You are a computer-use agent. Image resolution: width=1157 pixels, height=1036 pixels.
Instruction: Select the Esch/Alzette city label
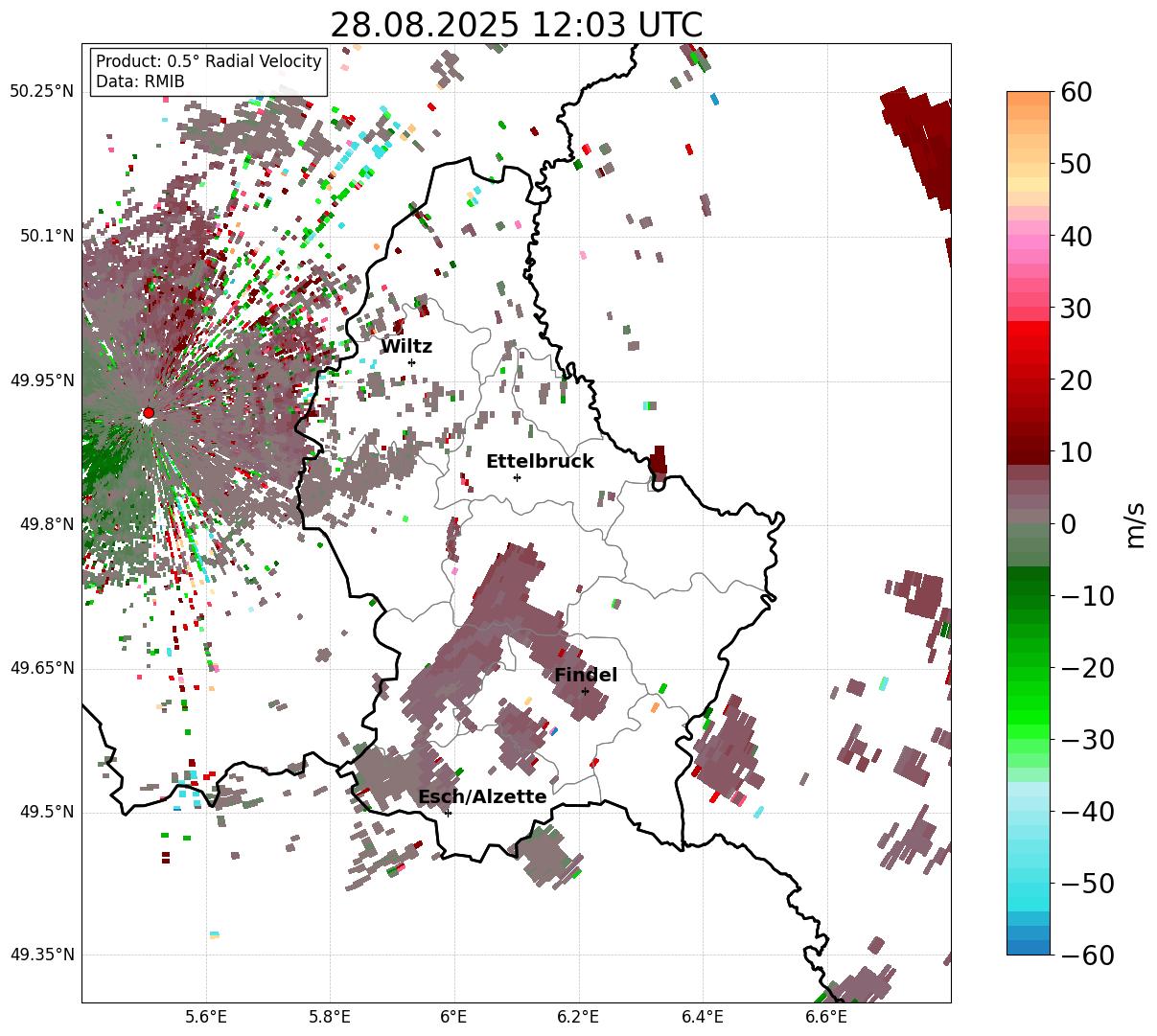[x=482, y=796]
